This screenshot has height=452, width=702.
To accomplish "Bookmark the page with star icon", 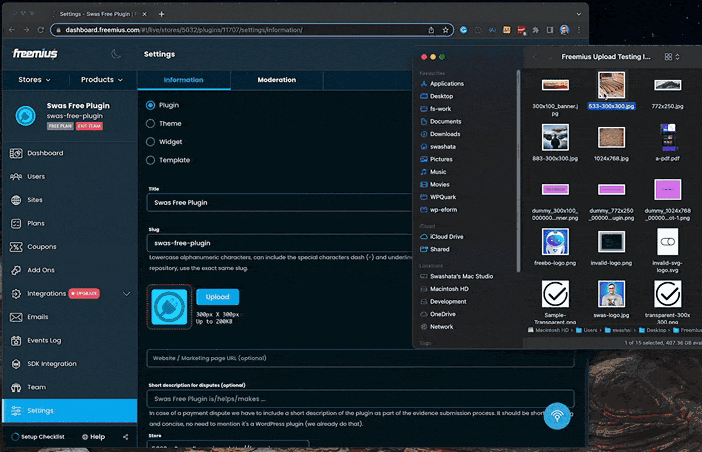I will (x=445, y=30).
